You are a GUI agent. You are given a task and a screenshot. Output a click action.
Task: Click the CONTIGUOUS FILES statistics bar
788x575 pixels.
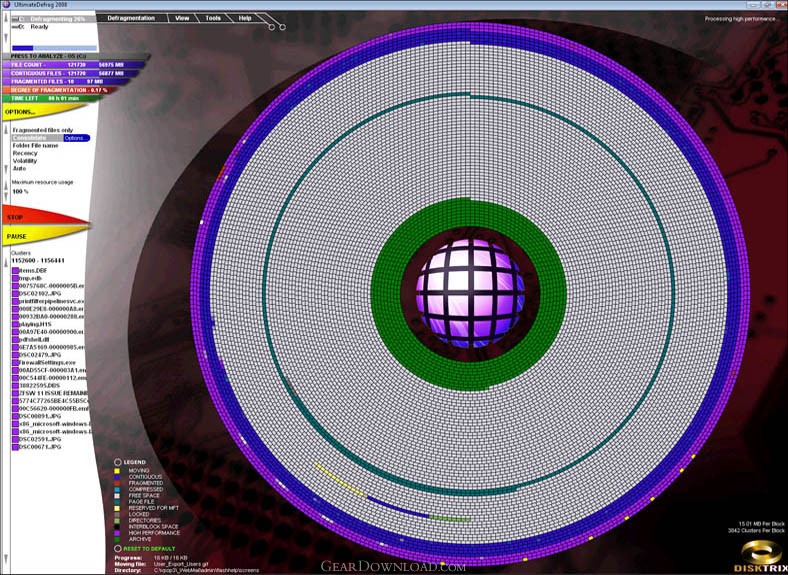pyautogui.click(x=70, y=73)
